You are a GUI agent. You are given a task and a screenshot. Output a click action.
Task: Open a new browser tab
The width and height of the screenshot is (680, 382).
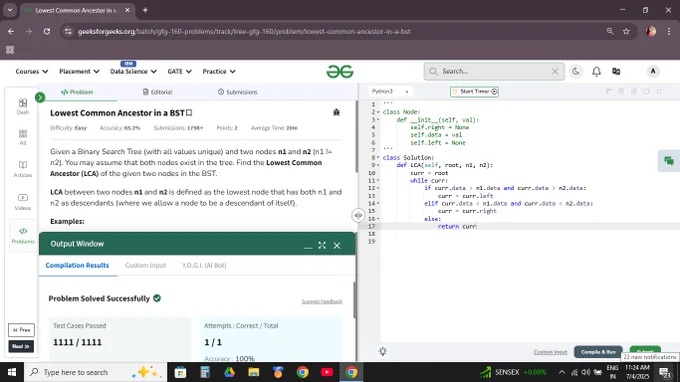click(145, 10)
